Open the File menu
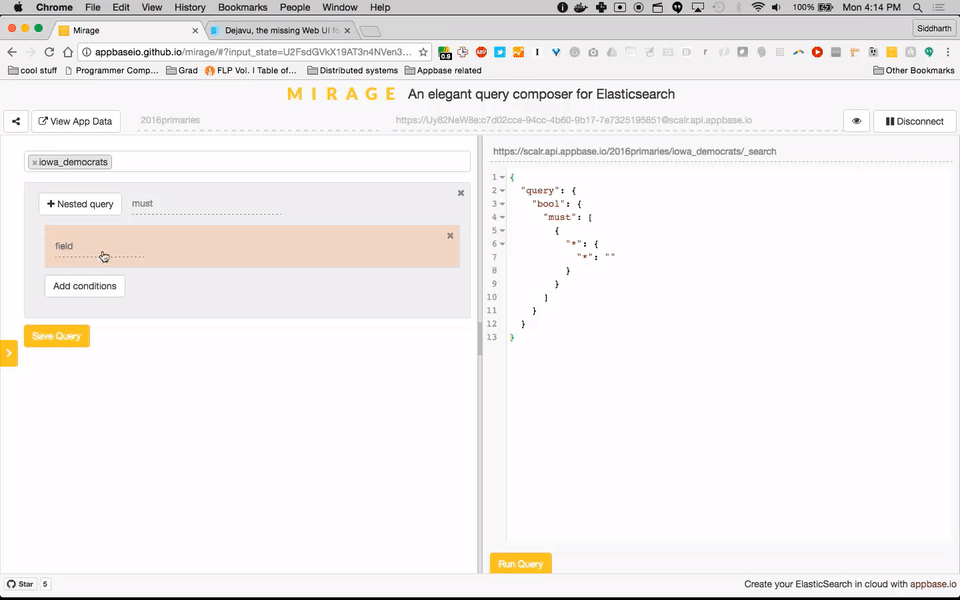 pyautogui.click(x=92, y=7)
